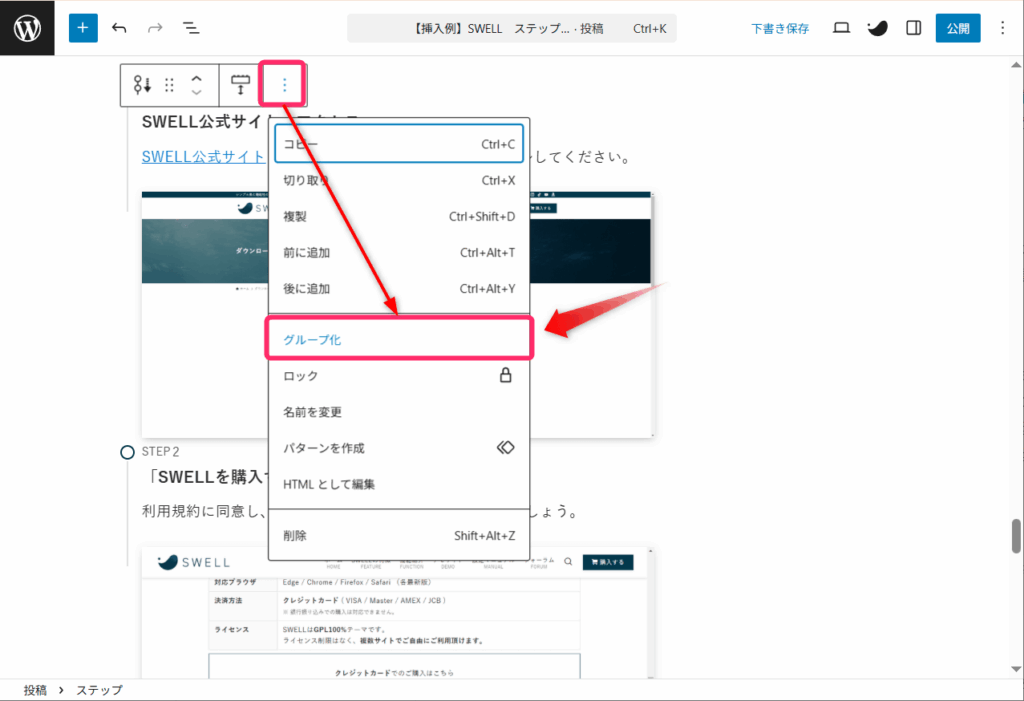The image size is (1024, 701).
Task: Click the laptop preview icon
Action: click(841, 28)
